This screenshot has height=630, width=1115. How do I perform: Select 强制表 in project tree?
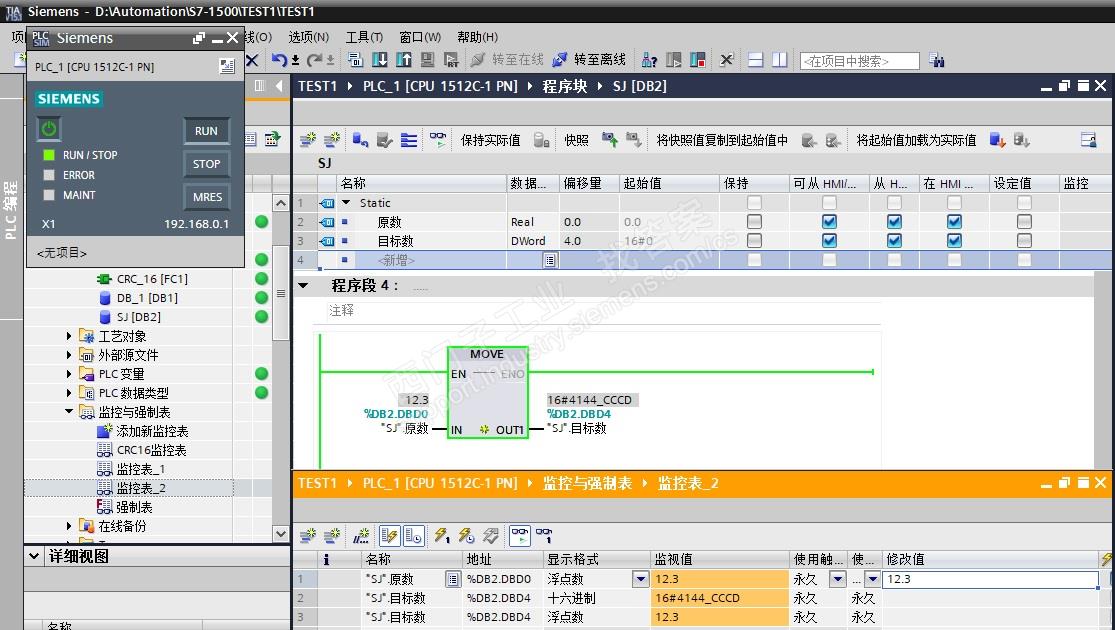(134, 507)
